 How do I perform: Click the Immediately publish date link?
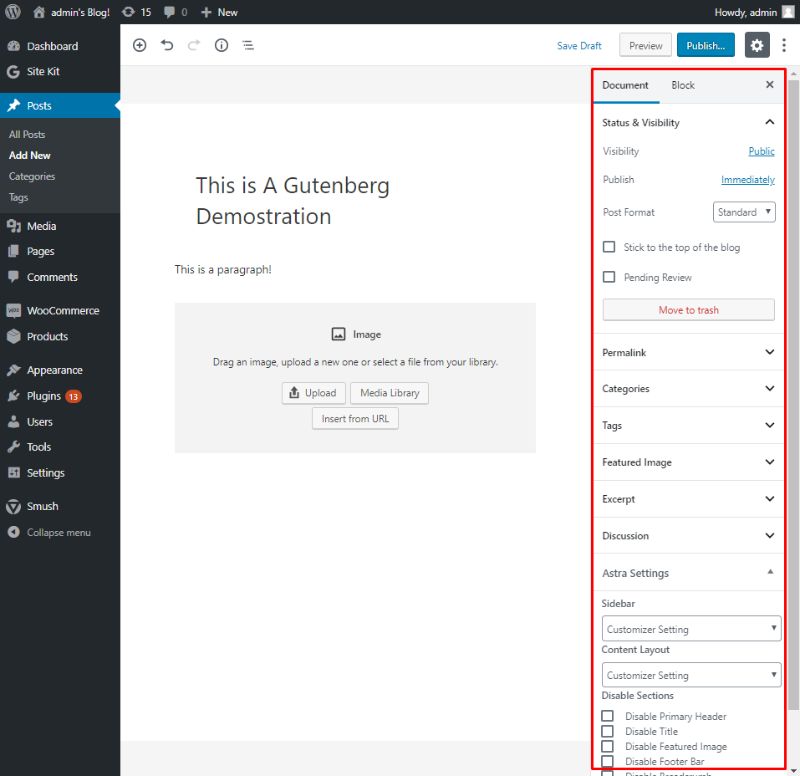point(747,180)
